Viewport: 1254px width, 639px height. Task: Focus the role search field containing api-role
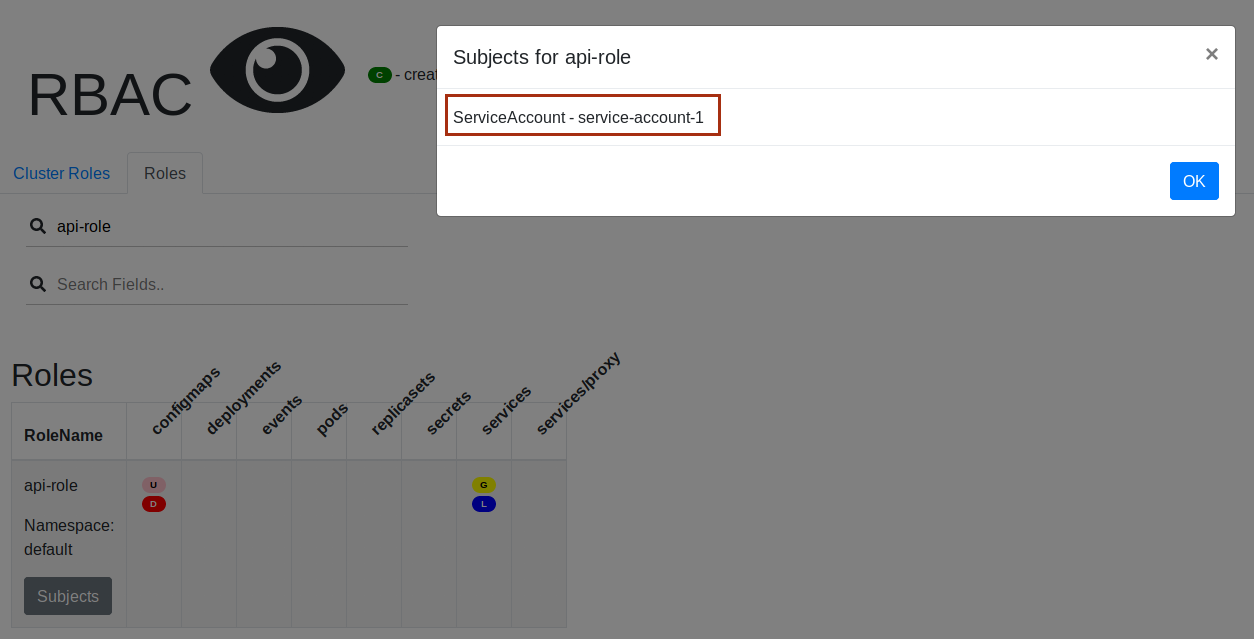coord(230,226)
